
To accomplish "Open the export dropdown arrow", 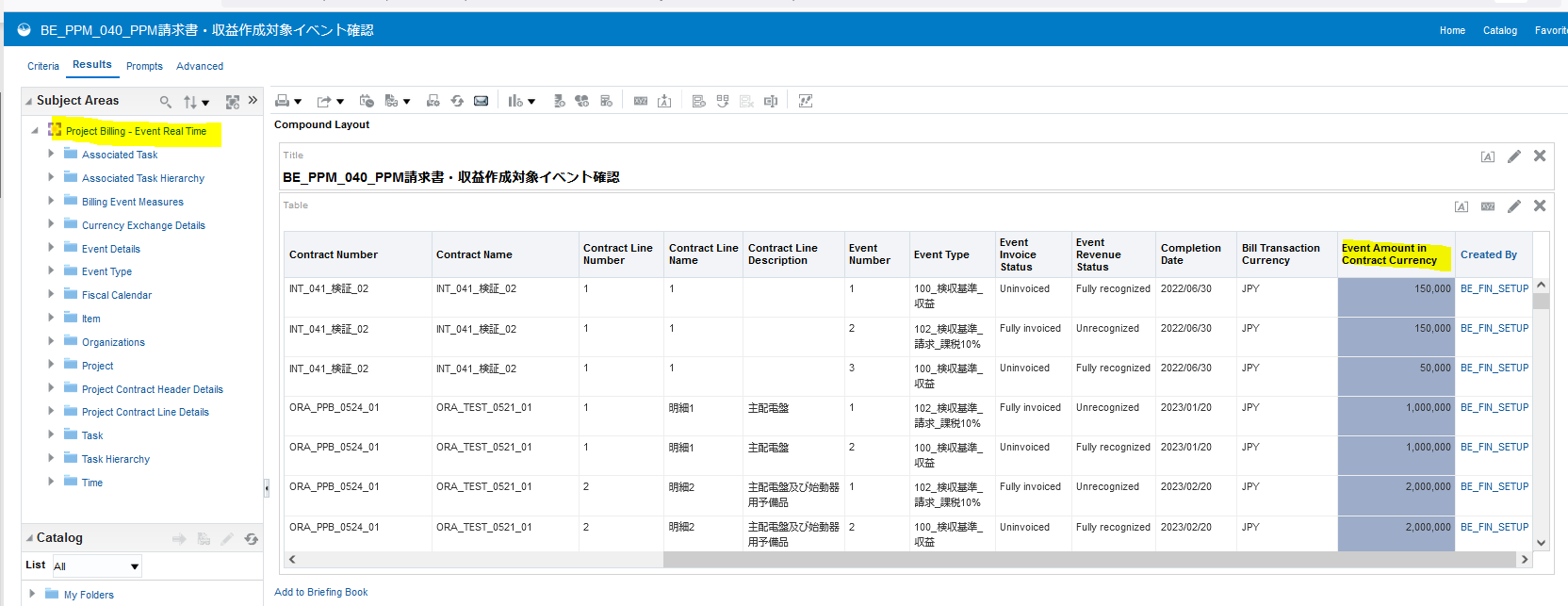I will pos(340,102).
